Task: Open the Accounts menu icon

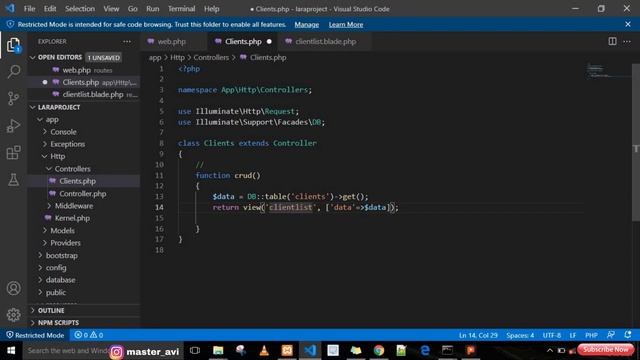Action: click(x=13, y=288)
